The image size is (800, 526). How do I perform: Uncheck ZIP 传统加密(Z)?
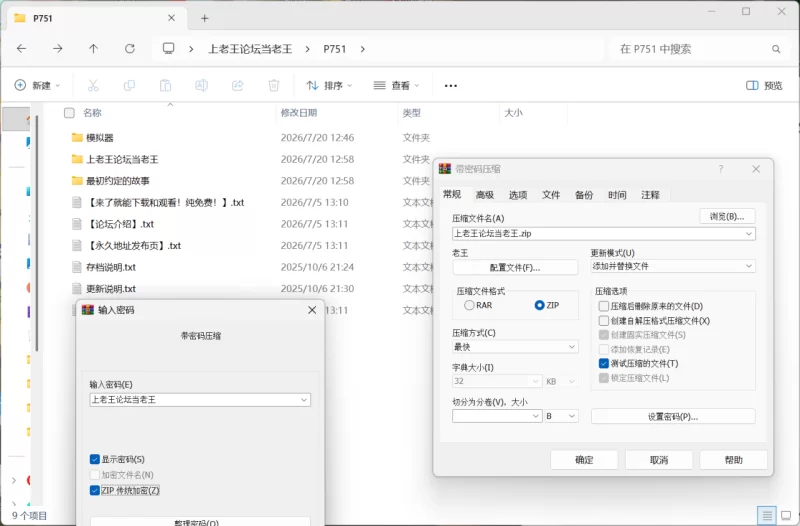click(x=94, y=490)
